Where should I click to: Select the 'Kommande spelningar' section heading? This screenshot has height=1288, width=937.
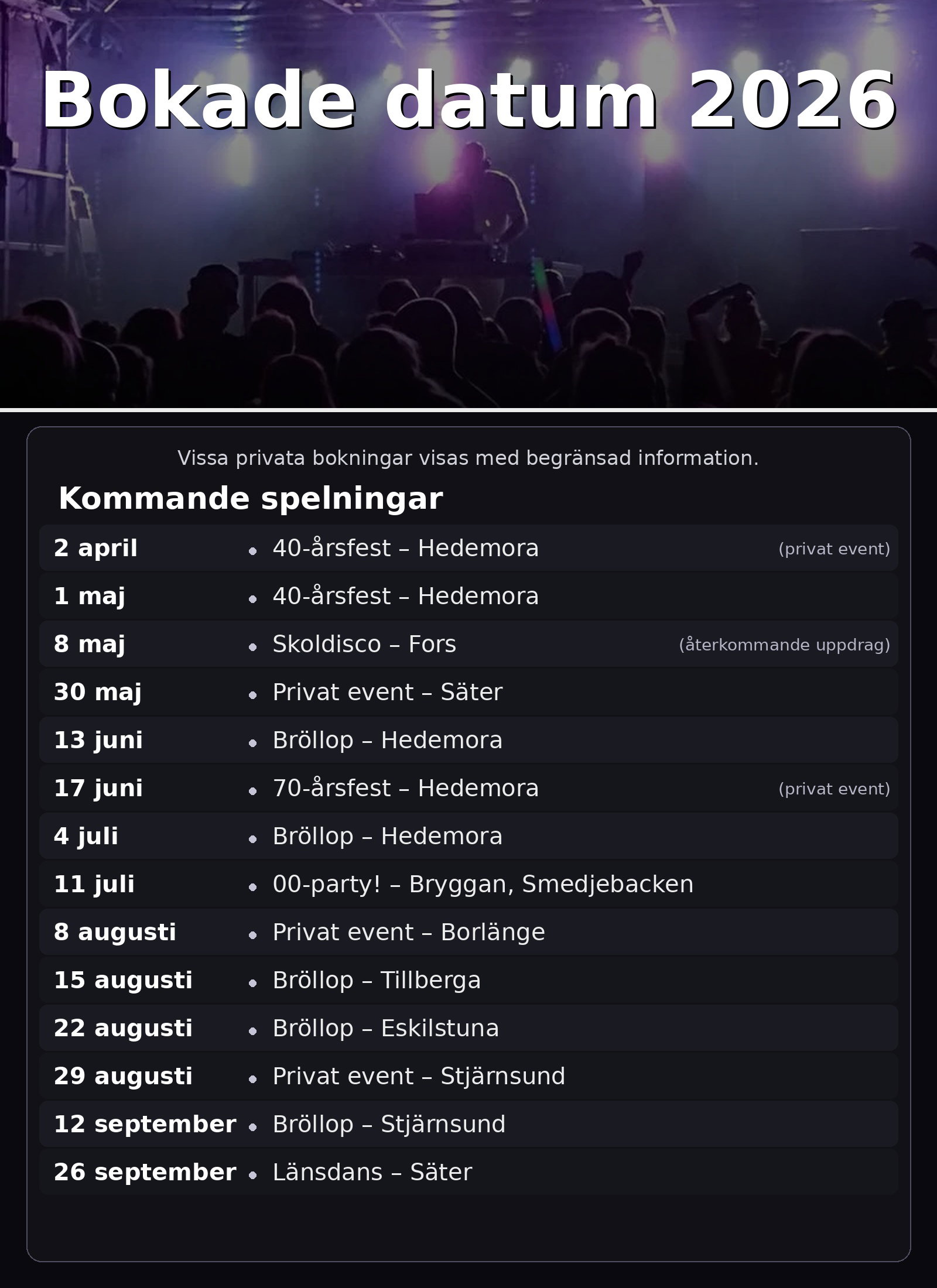(250, 499)
